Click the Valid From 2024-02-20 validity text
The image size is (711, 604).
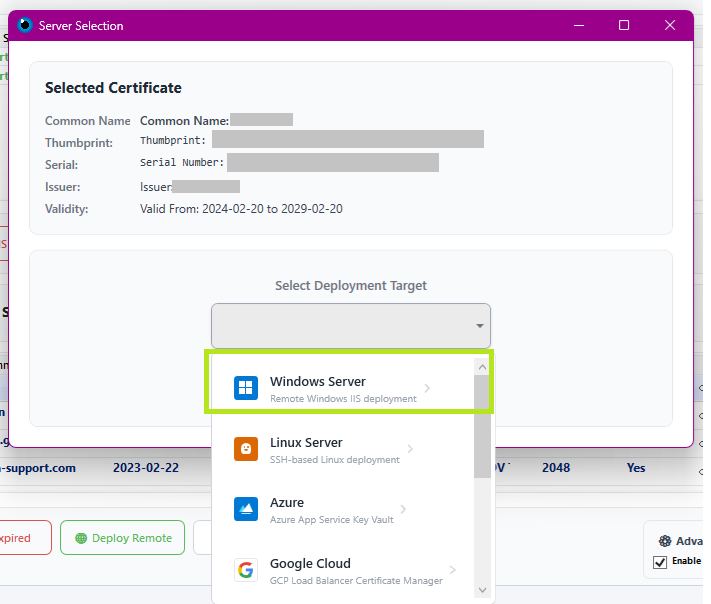[x=241, y=209]
